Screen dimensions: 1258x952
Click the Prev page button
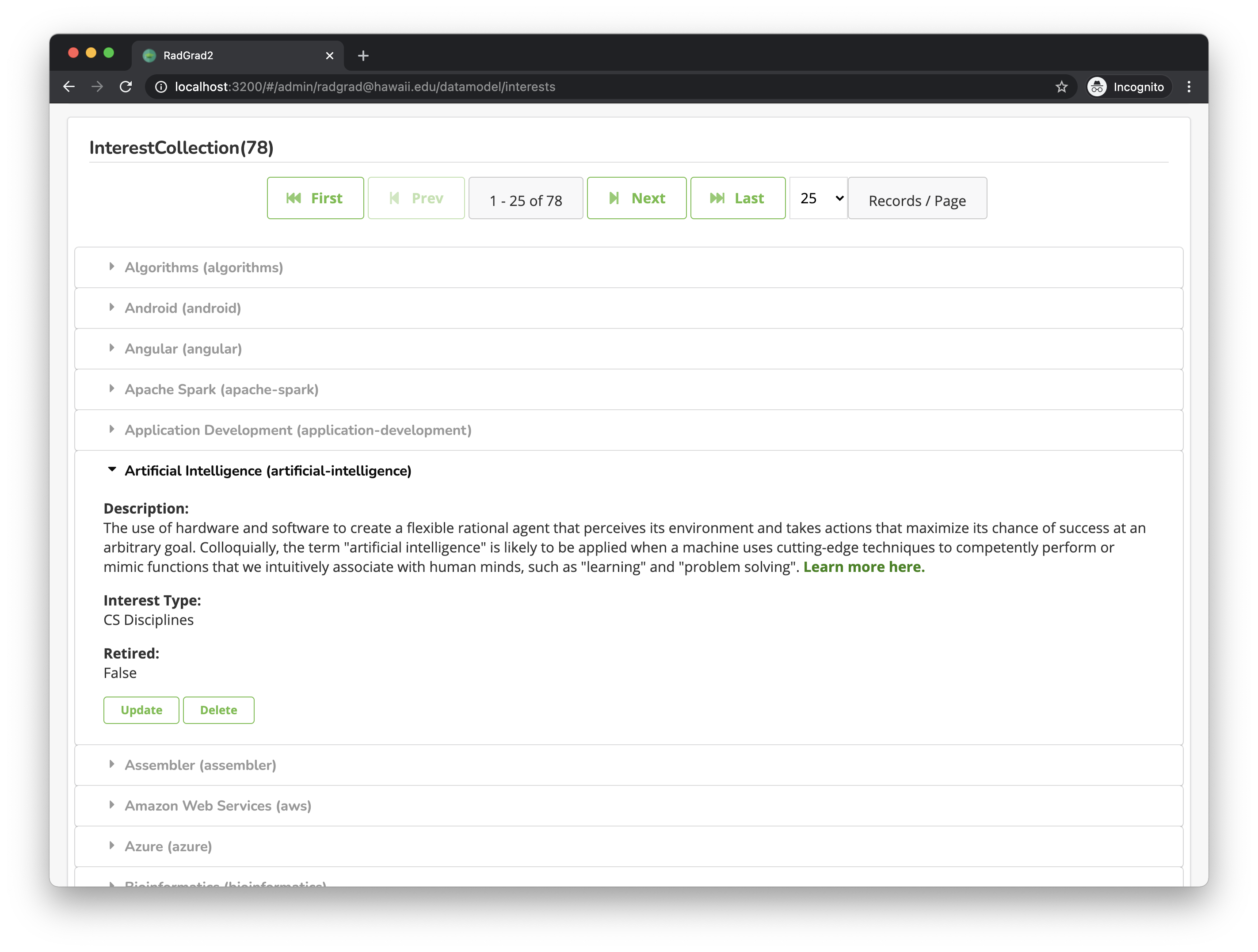pos(416,198)
